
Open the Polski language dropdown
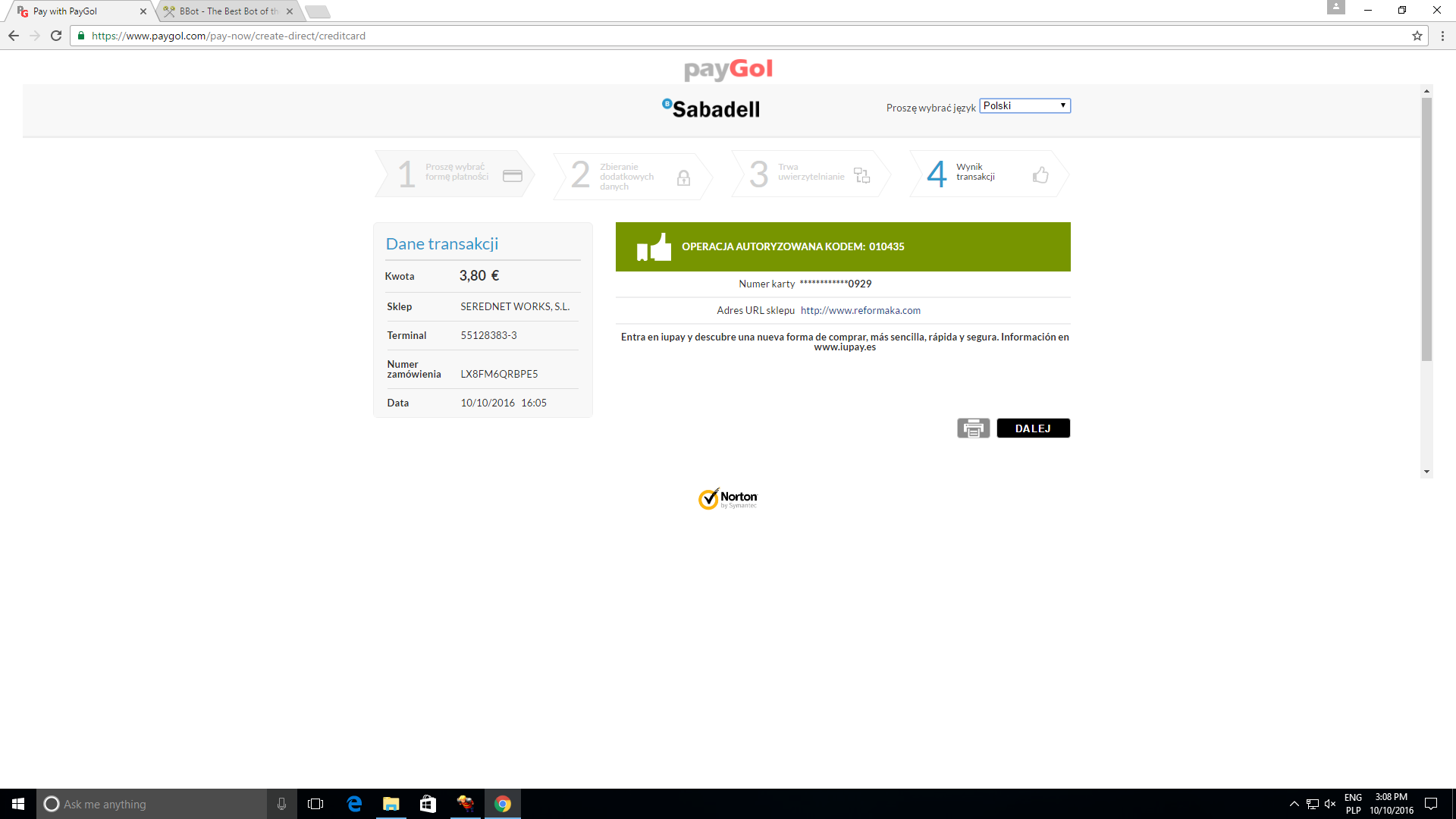point(1025,106)
